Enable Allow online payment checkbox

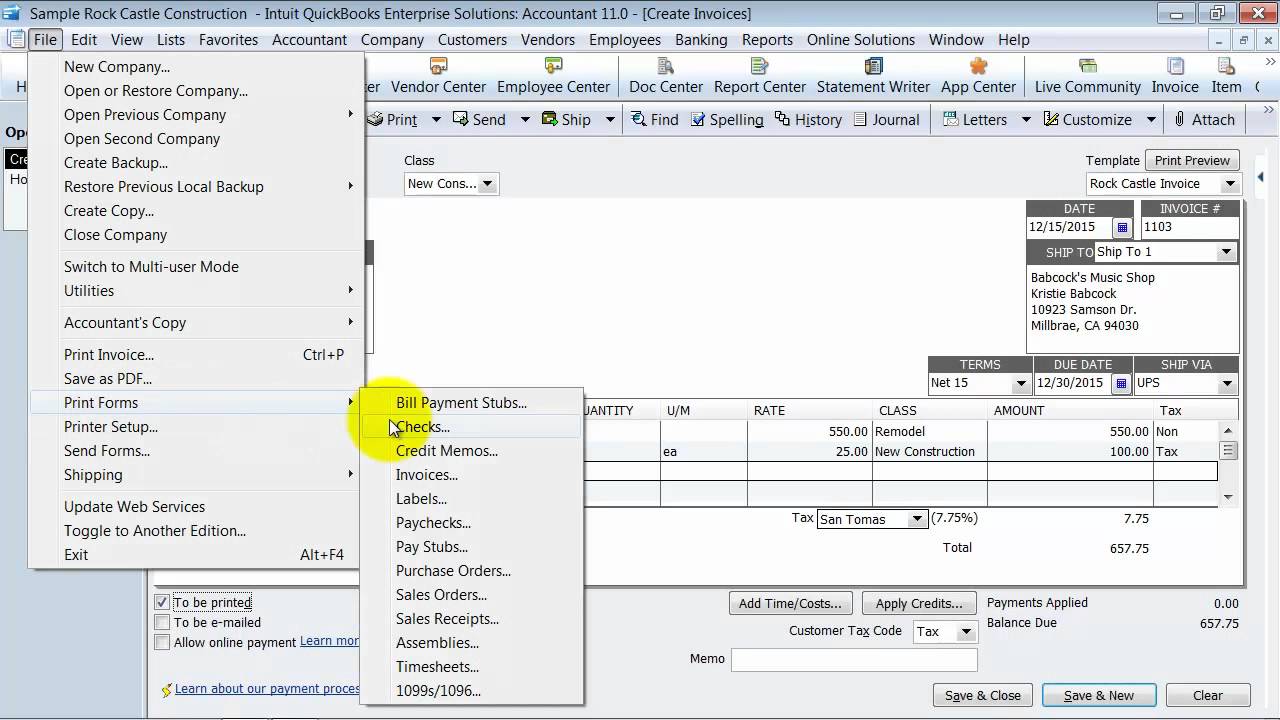coord(162,642)
